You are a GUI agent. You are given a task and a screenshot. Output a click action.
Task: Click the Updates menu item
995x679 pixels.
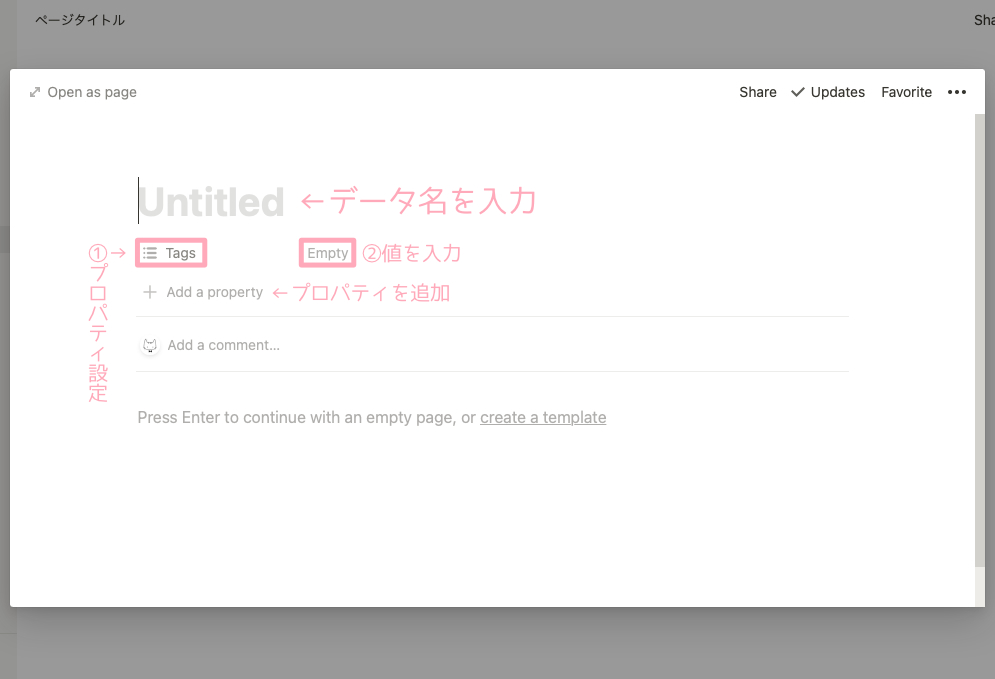tap(836, 92)
